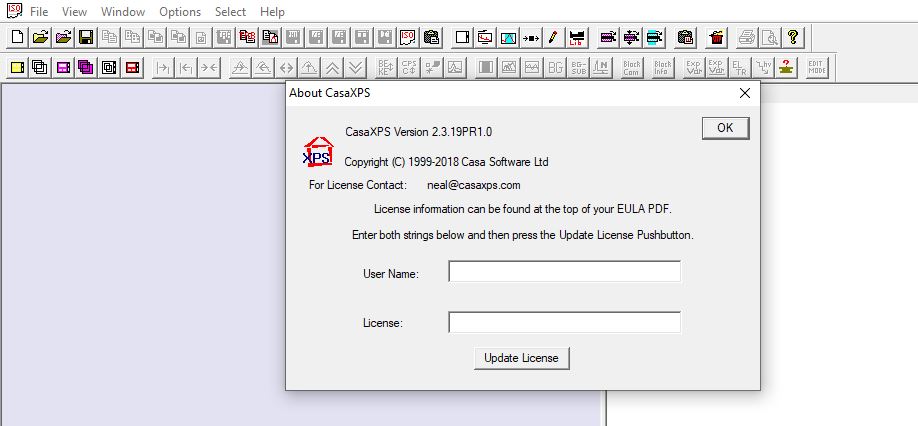The width and height of the screenshot is (918, 426).
Task: Click the floppy disk Save icon
Action: tap(86, 37)
